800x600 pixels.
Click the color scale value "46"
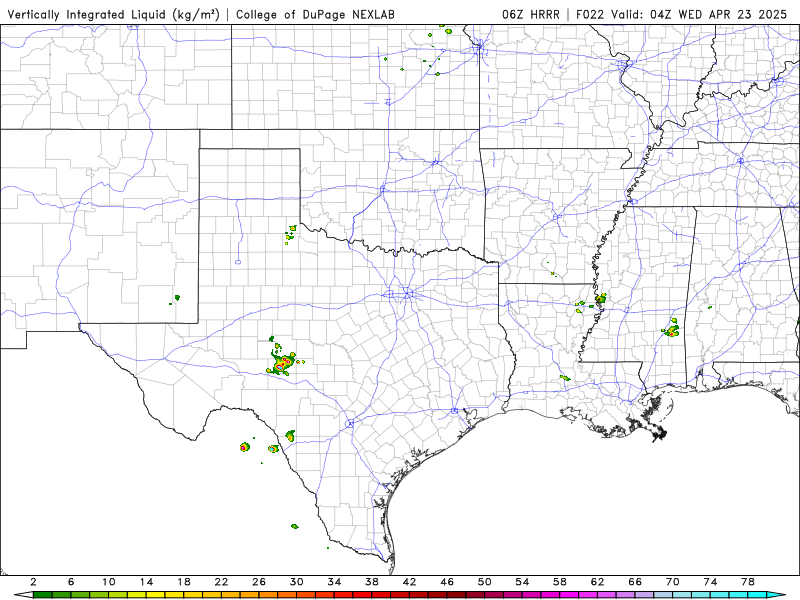click(447, 582)
